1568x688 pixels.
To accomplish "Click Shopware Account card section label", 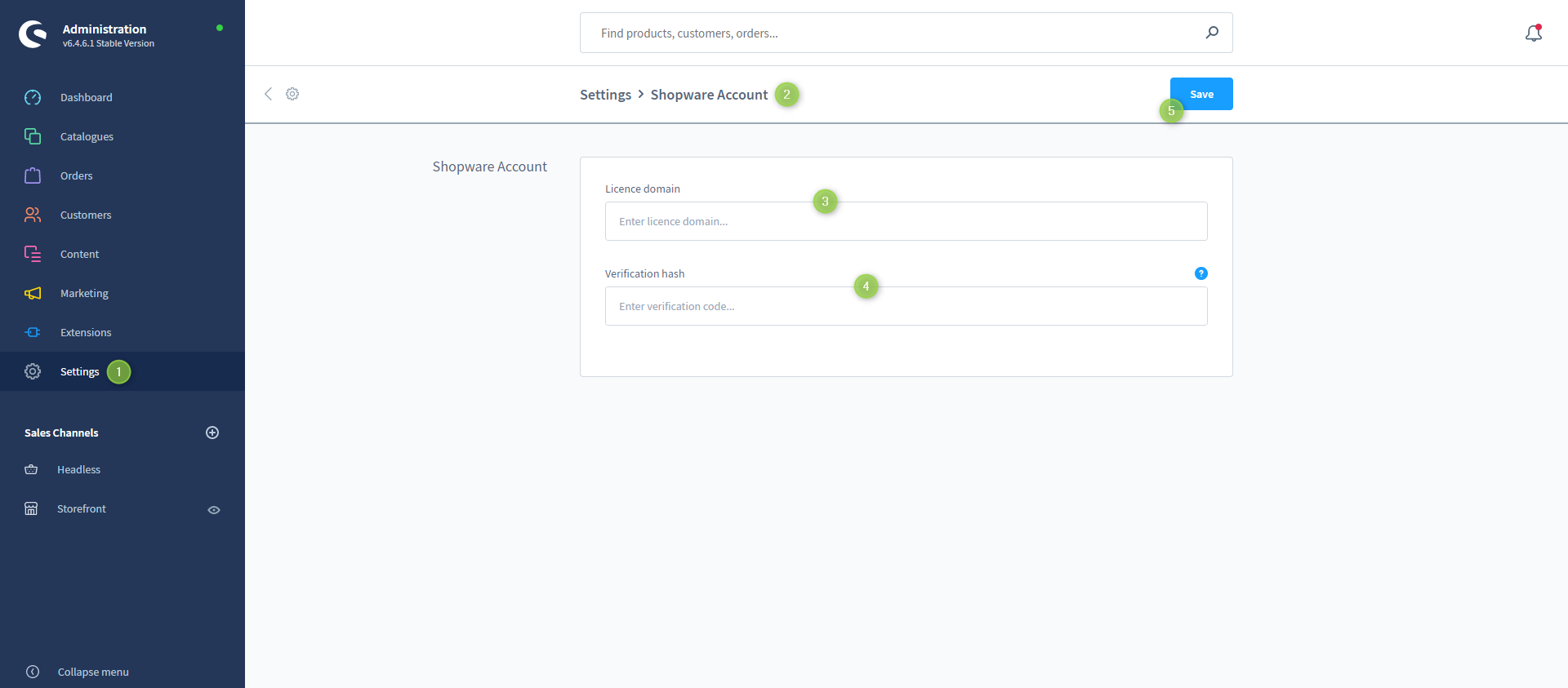I will click(x=490, y=166).
